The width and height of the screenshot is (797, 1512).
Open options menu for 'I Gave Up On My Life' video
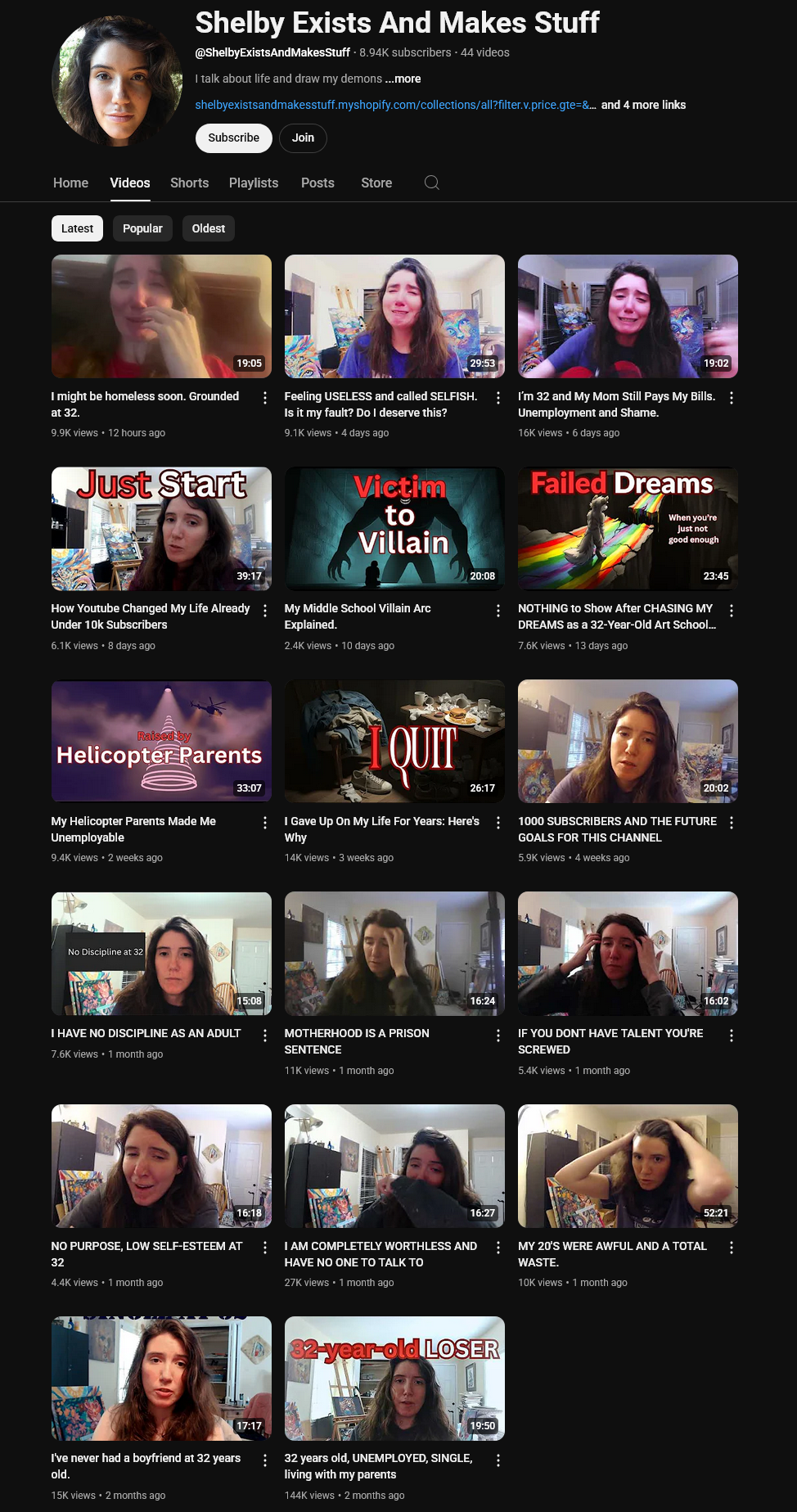[x=498, y=822]
